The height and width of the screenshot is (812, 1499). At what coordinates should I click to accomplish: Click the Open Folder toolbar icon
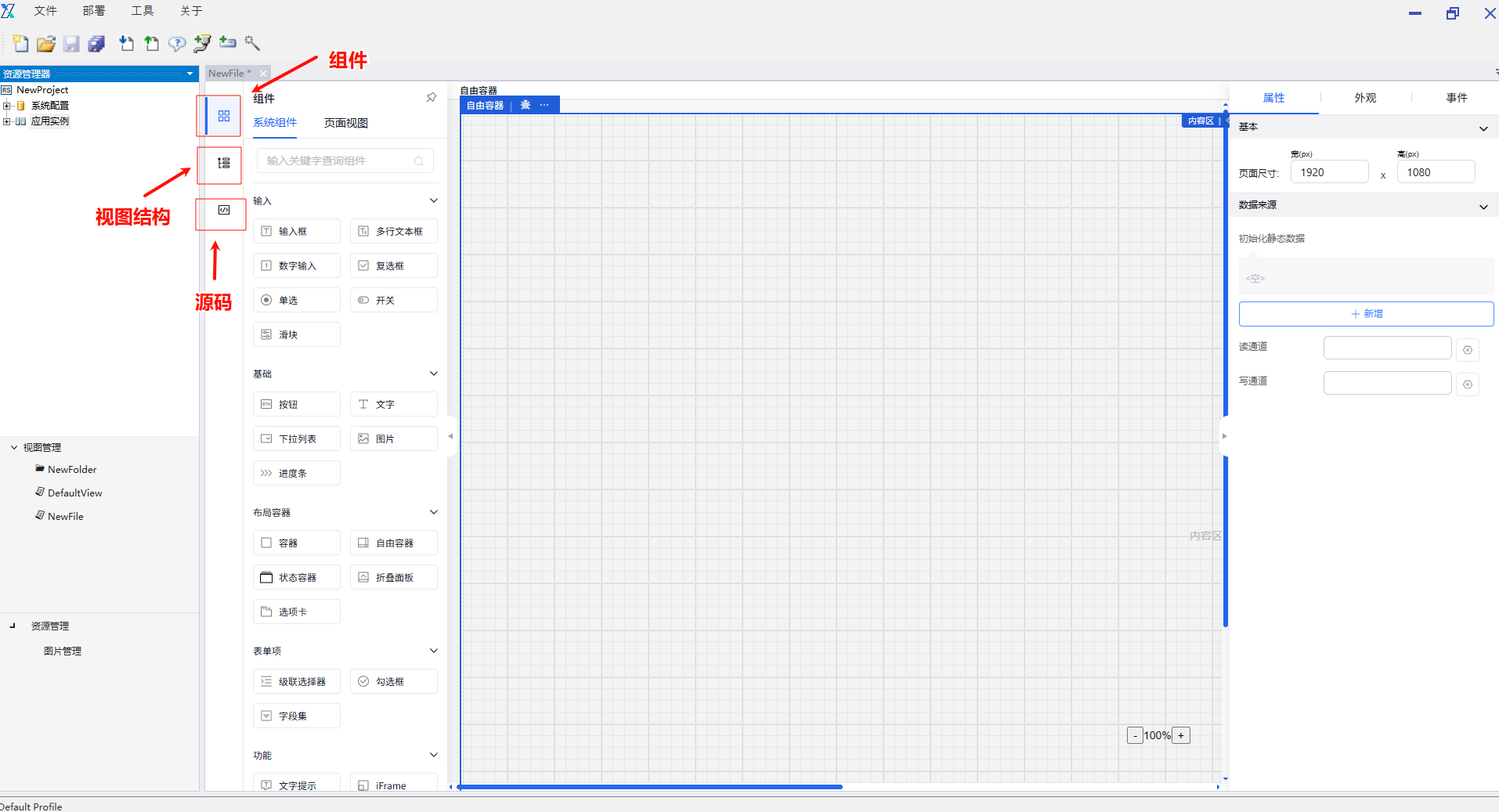(46, 44)
